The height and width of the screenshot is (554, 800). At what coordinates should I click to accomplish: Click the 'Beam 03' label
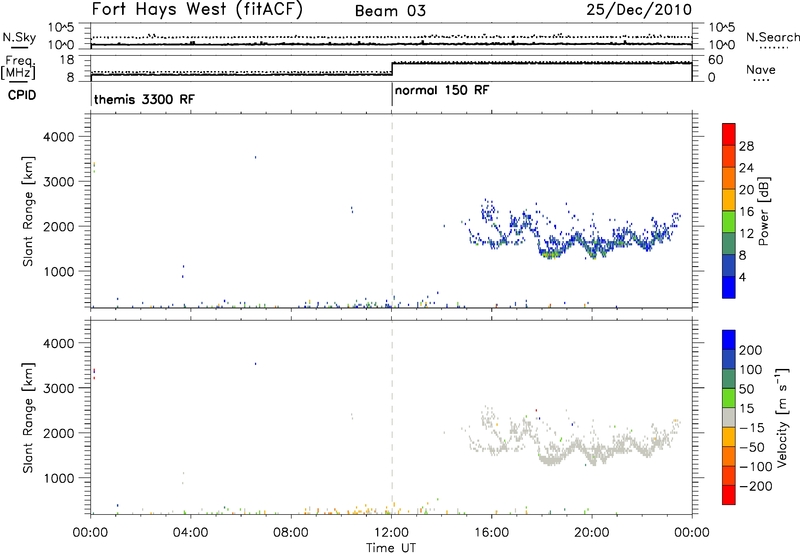point(390,11)
